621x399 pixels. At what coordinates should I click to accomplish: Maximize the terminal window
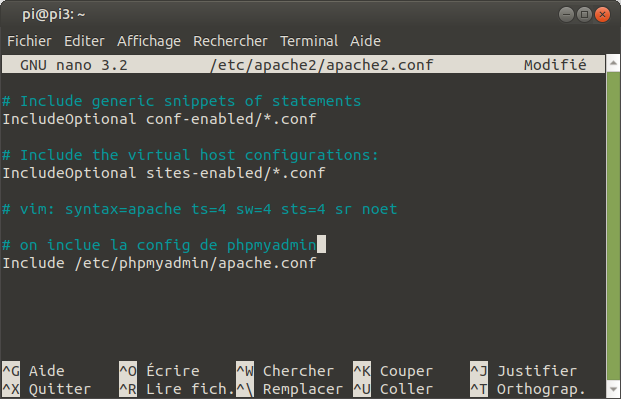point(584,15)
